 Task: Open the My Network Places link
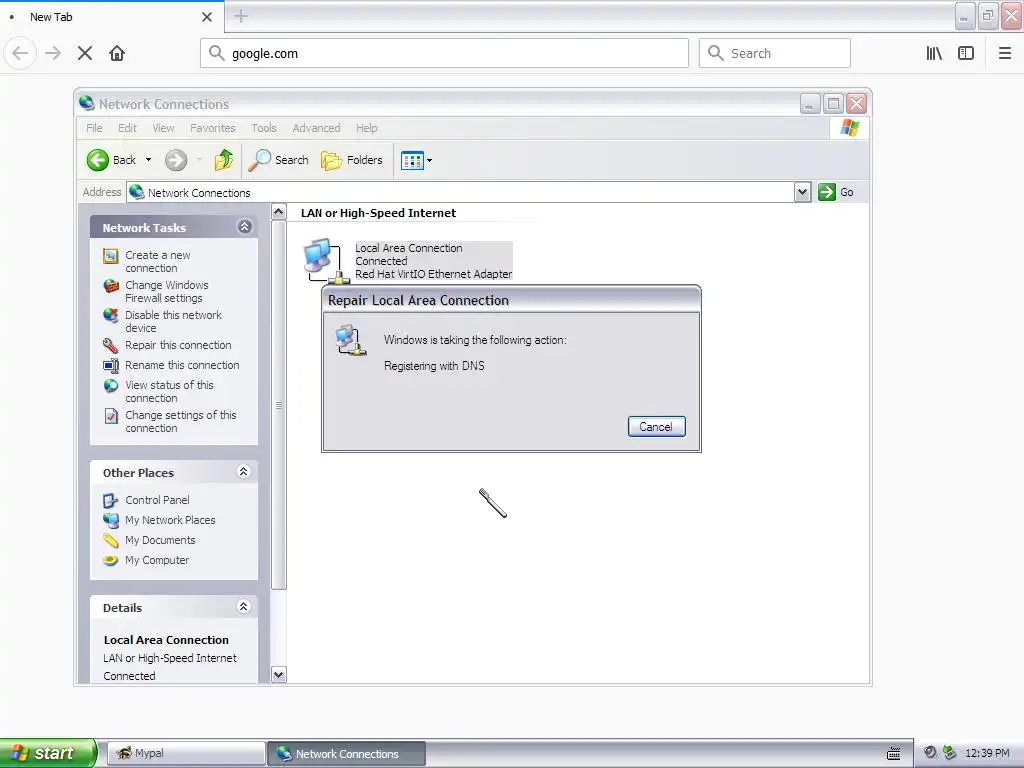[170, 520]
